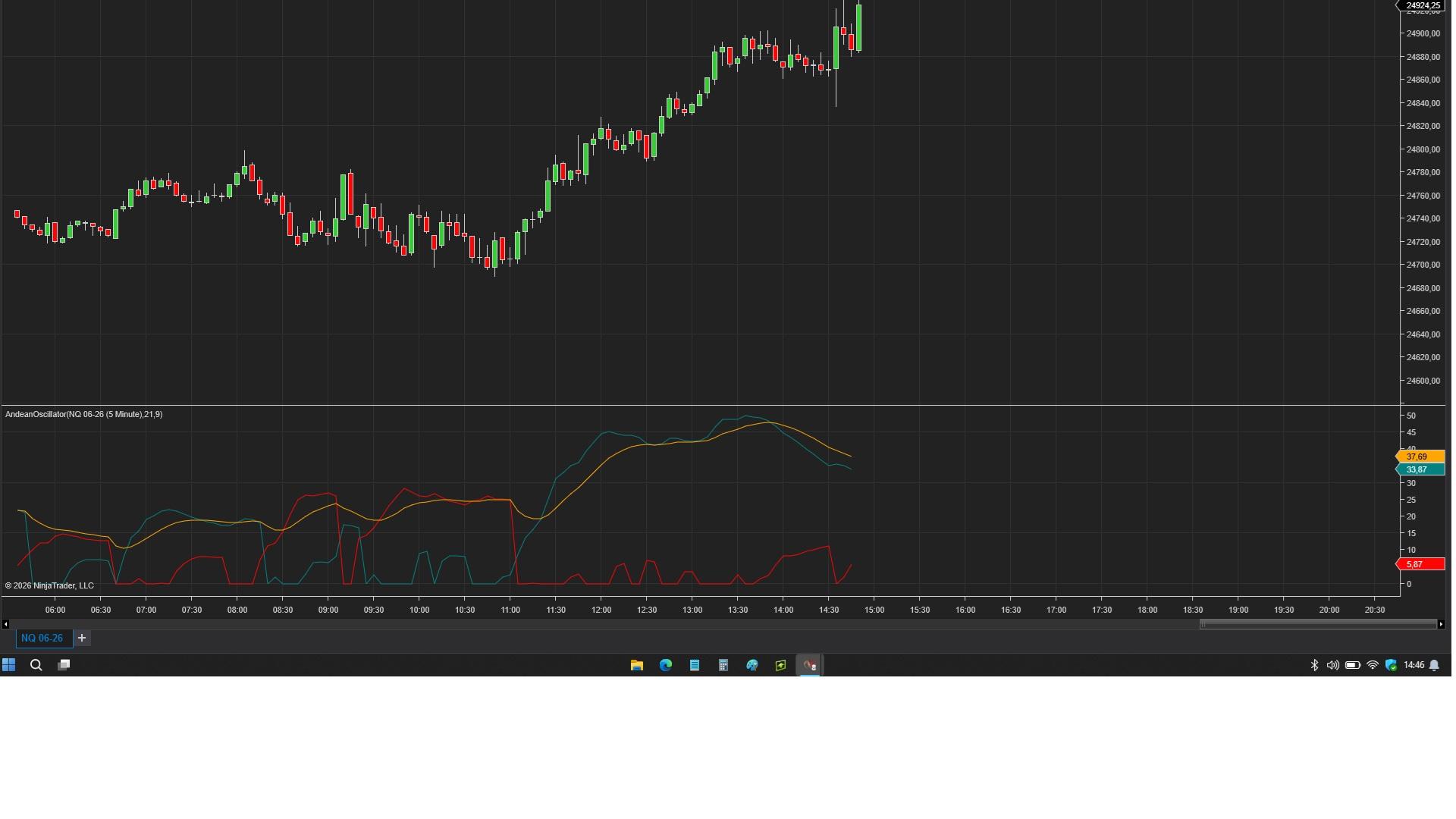Viewport: 1456px width, 819px height.
Task: Launch Microsoft Edge from taskbar
Action: (666, 665)
